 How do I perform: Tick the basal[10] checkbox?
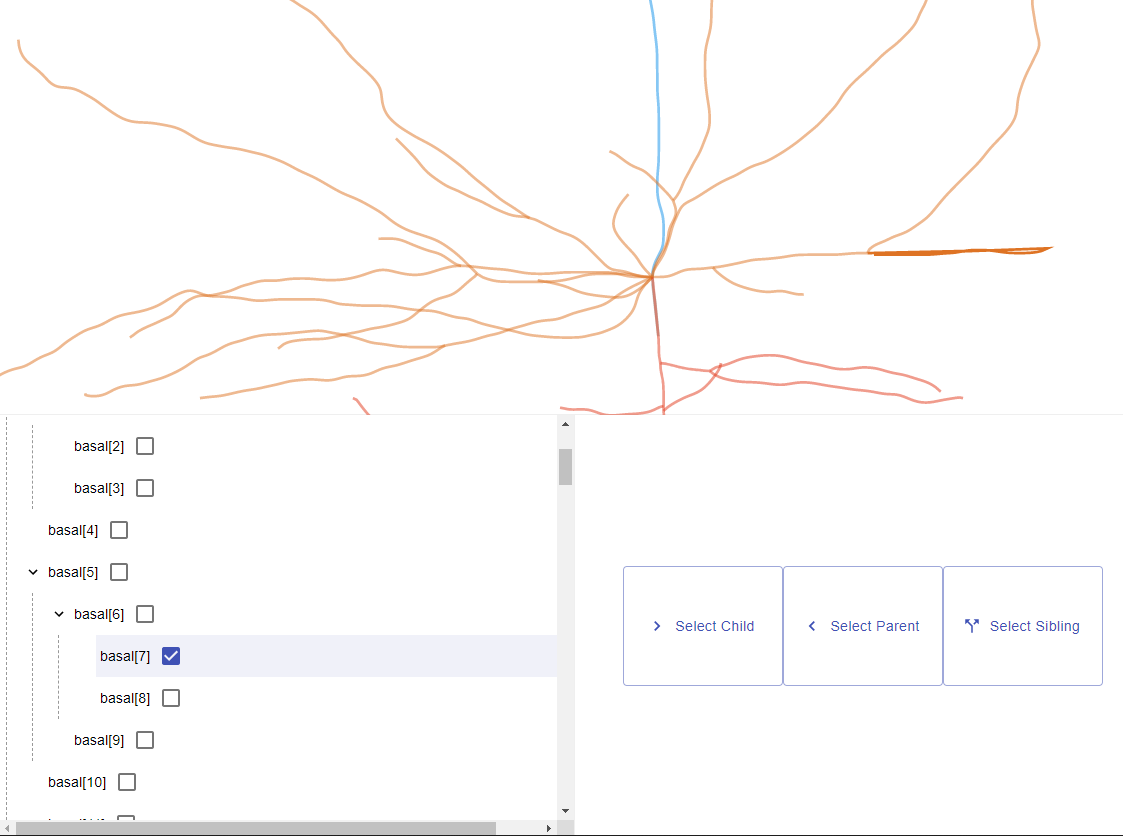tap(127, 782)
